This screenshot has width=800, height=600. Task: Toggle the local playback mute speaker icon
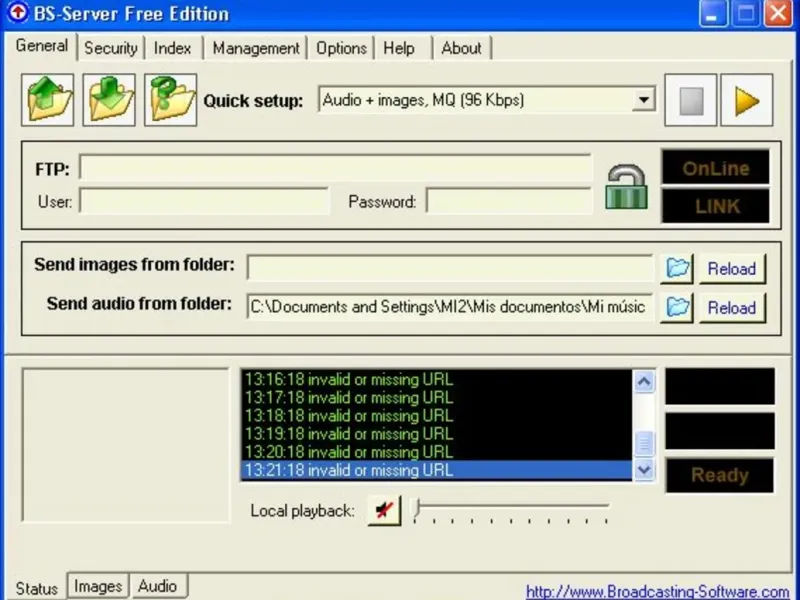pyautogui.click(x=384, y=510)
